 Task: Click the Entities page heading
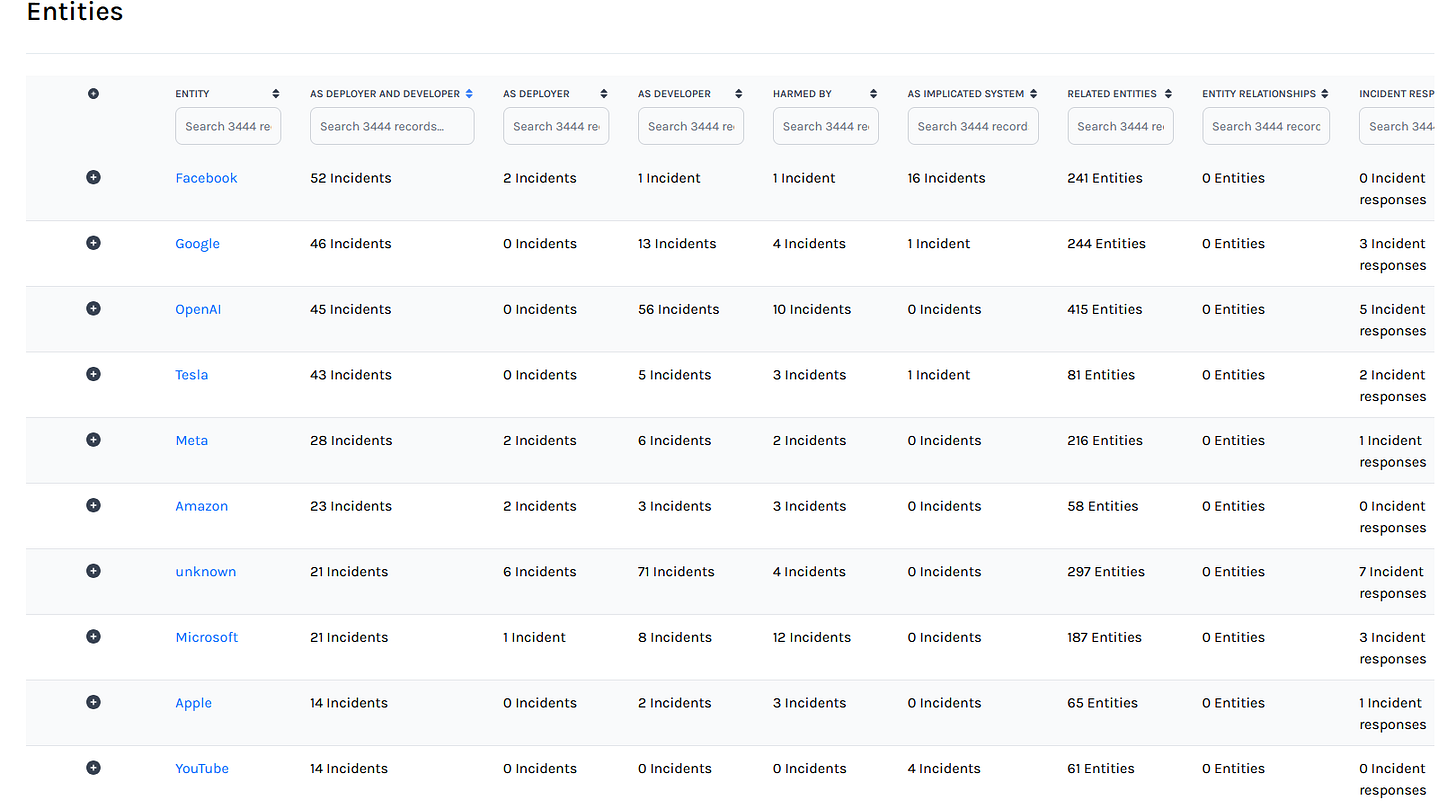pos(75,12)
